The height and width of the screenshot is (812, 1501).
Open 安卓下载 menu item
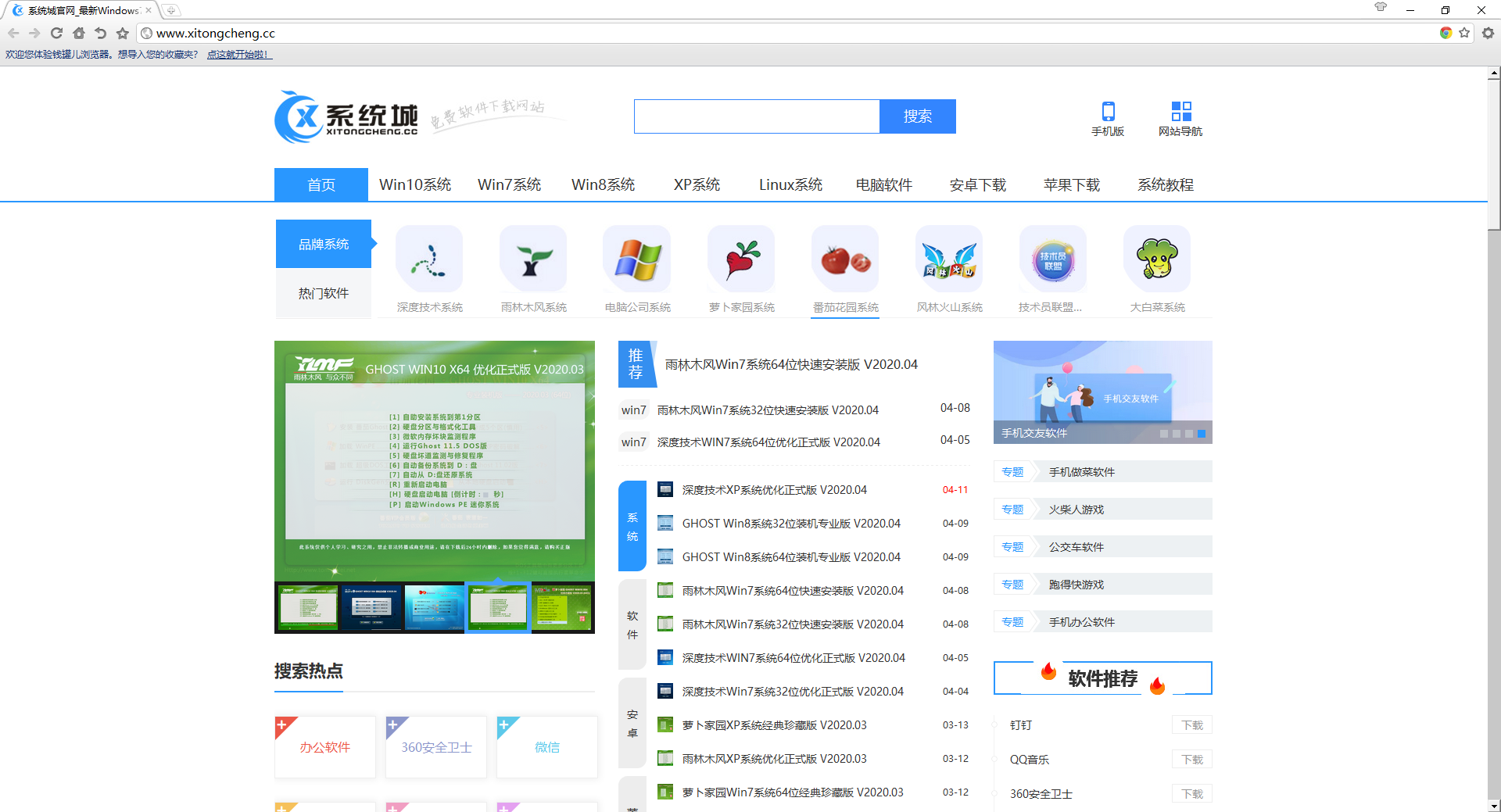click(x=978, y=184)
